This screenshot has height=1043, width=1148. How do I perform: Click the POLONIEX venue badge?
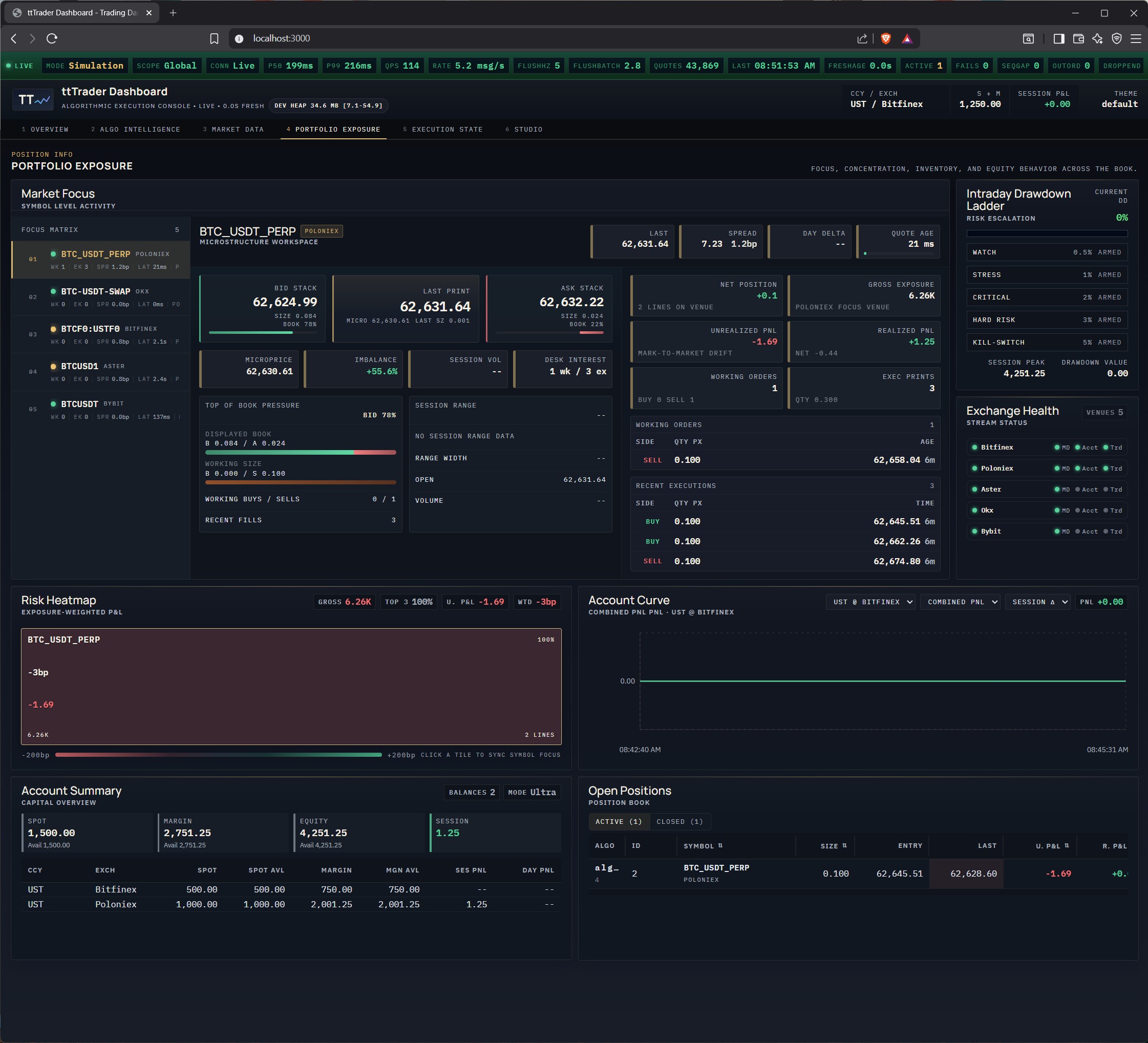tap(322, 231)
